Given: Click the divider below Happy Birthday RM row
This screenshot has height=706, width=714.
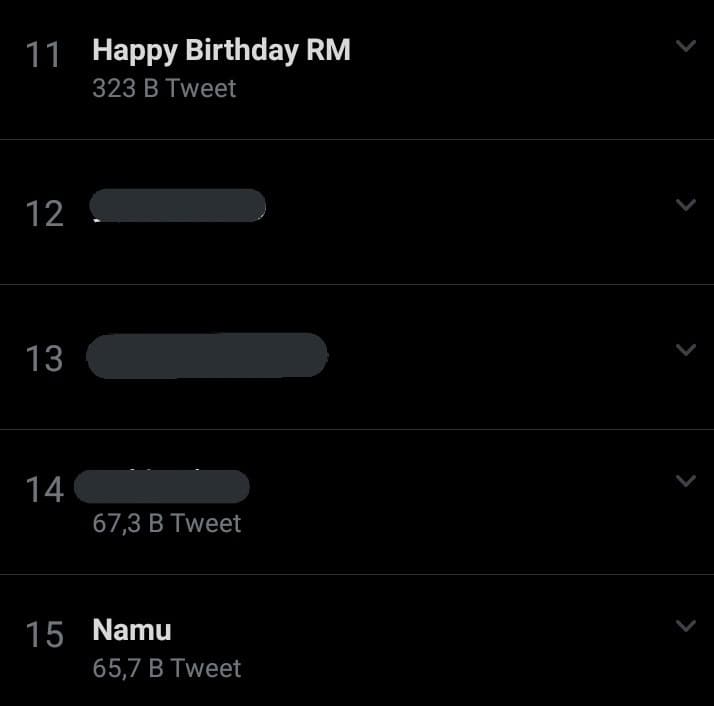Looking at the screenshot, I should (x=357, y=139).
